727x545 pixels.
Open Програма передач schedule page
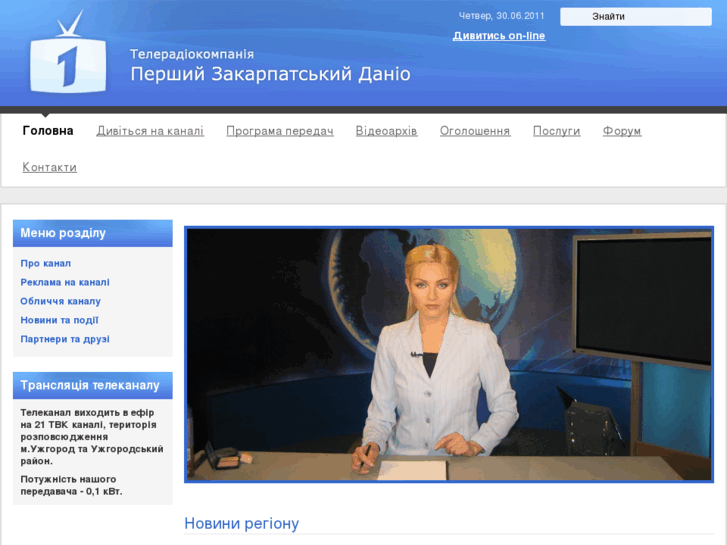pyautogui.click(x=280, y=131)
